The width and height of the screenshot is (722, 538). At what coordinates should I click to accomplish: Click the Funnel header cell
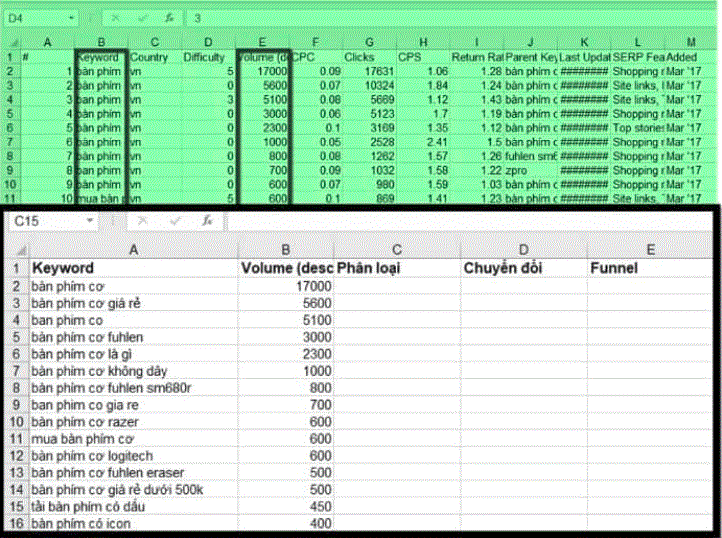pyautogui.click(x=650, y=268)
